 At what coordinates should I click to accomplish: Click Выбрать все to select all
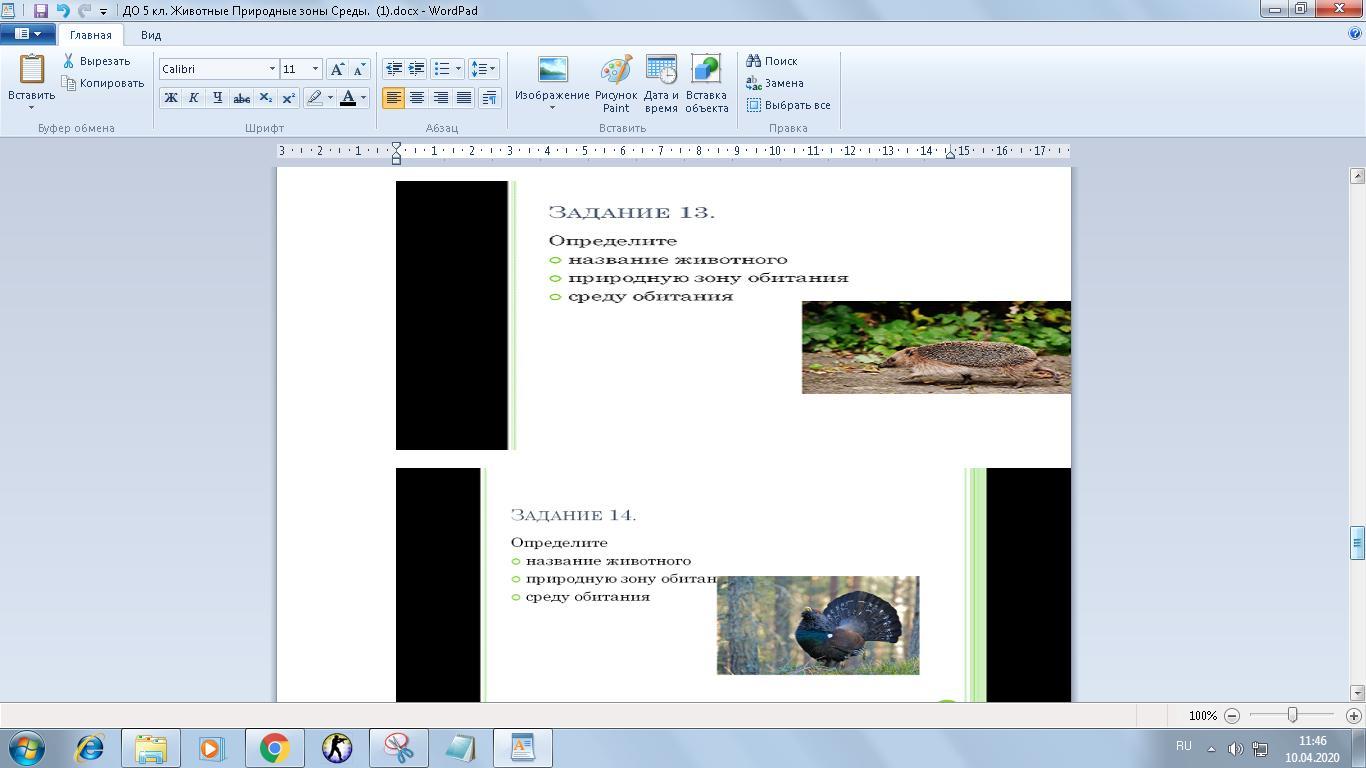[788, 105]
